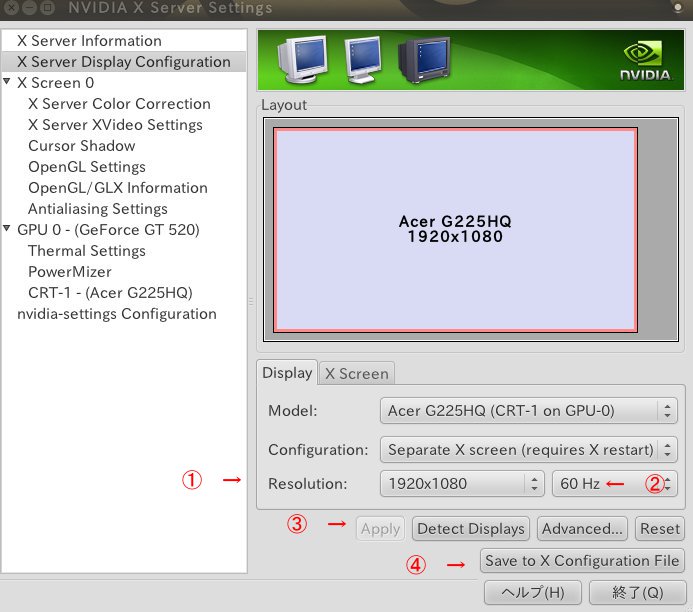Click the 終了(Q) quit button
The height and width of the screenshot is (612, 693).
point(637,593)
